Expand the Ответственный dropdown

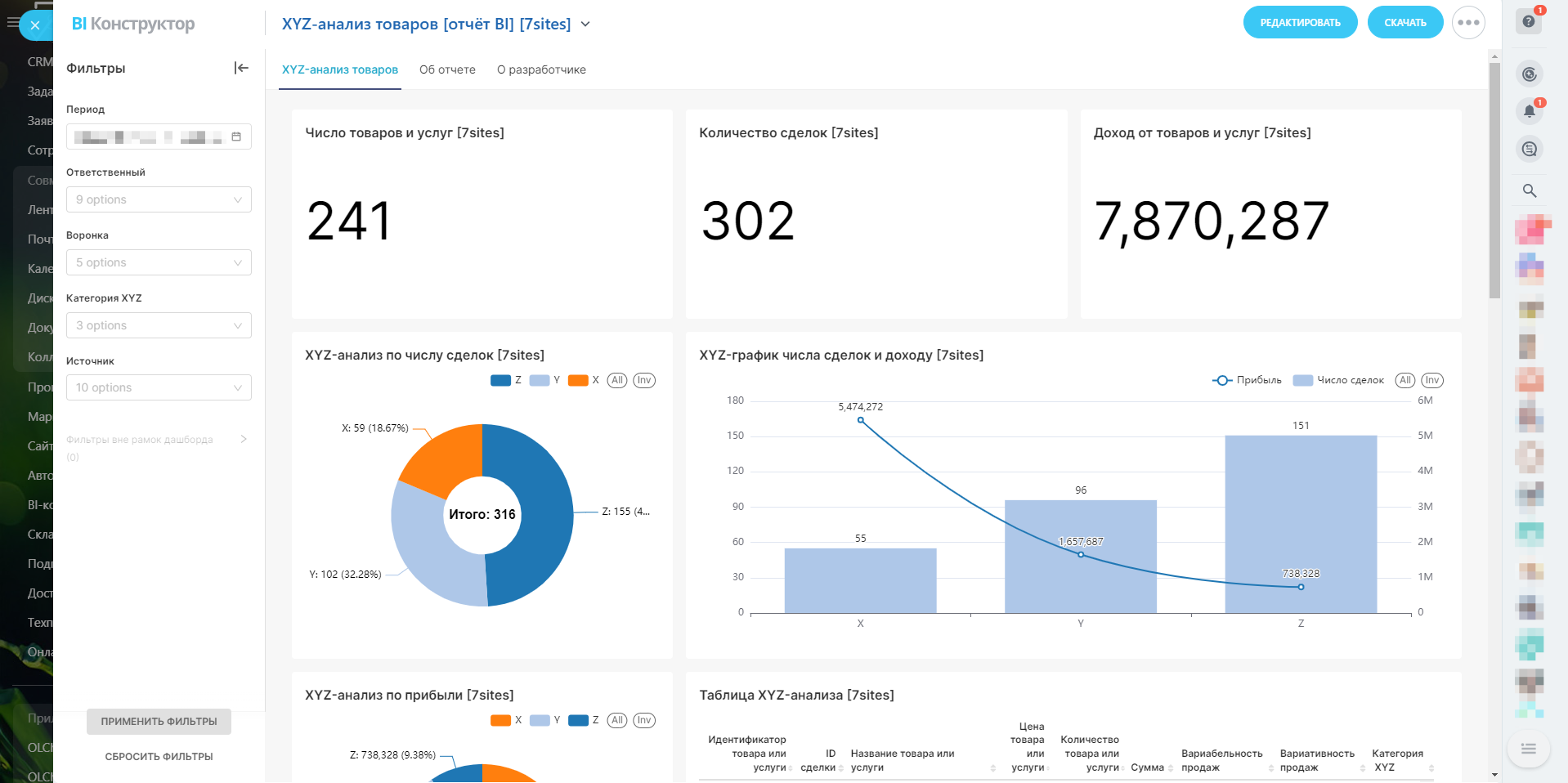click(x=159, y=199)
